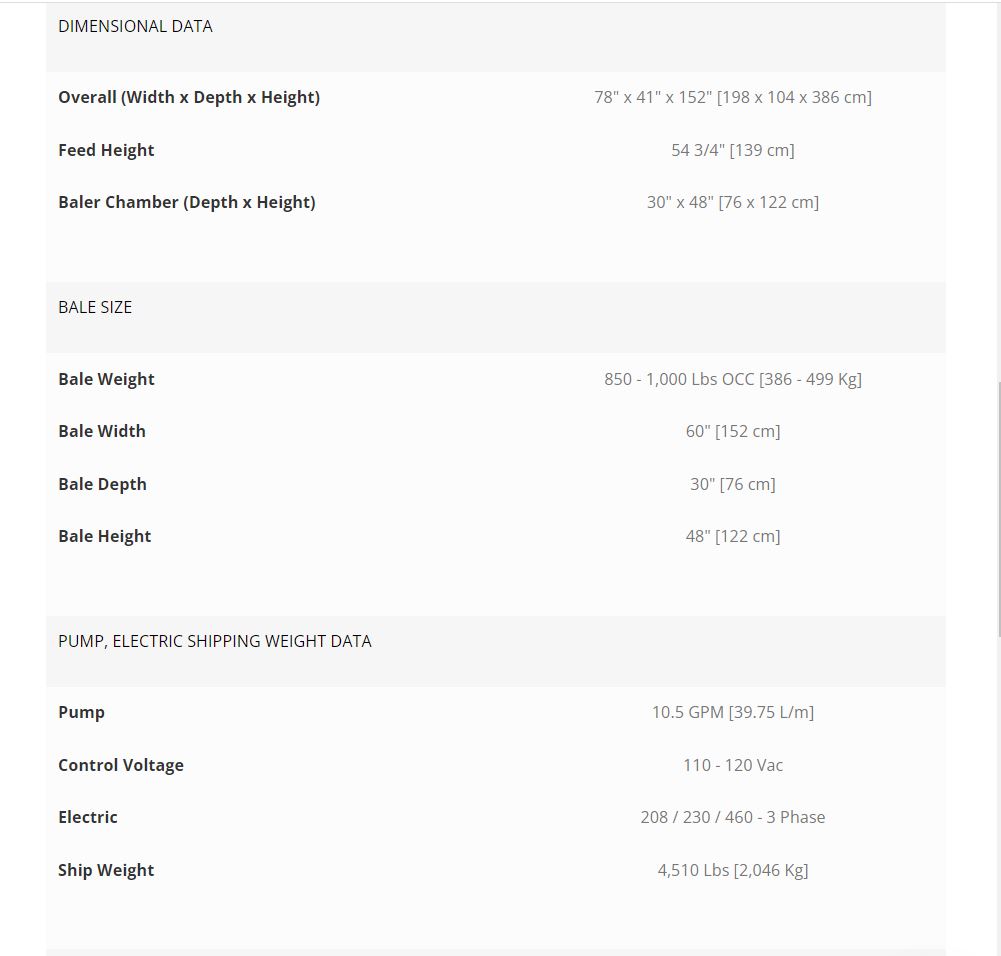Click the Control Voltage label
This screenshot has height=956, width=1001.
coord(121,765)
